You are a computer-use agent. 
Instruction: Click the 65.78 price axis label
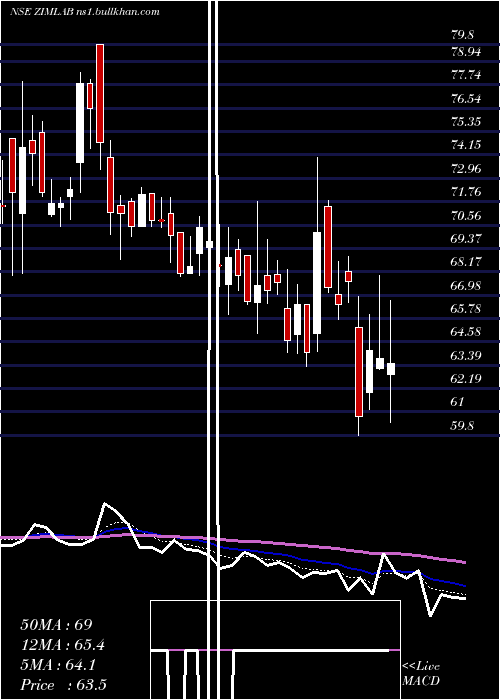[x=466, y=309]
